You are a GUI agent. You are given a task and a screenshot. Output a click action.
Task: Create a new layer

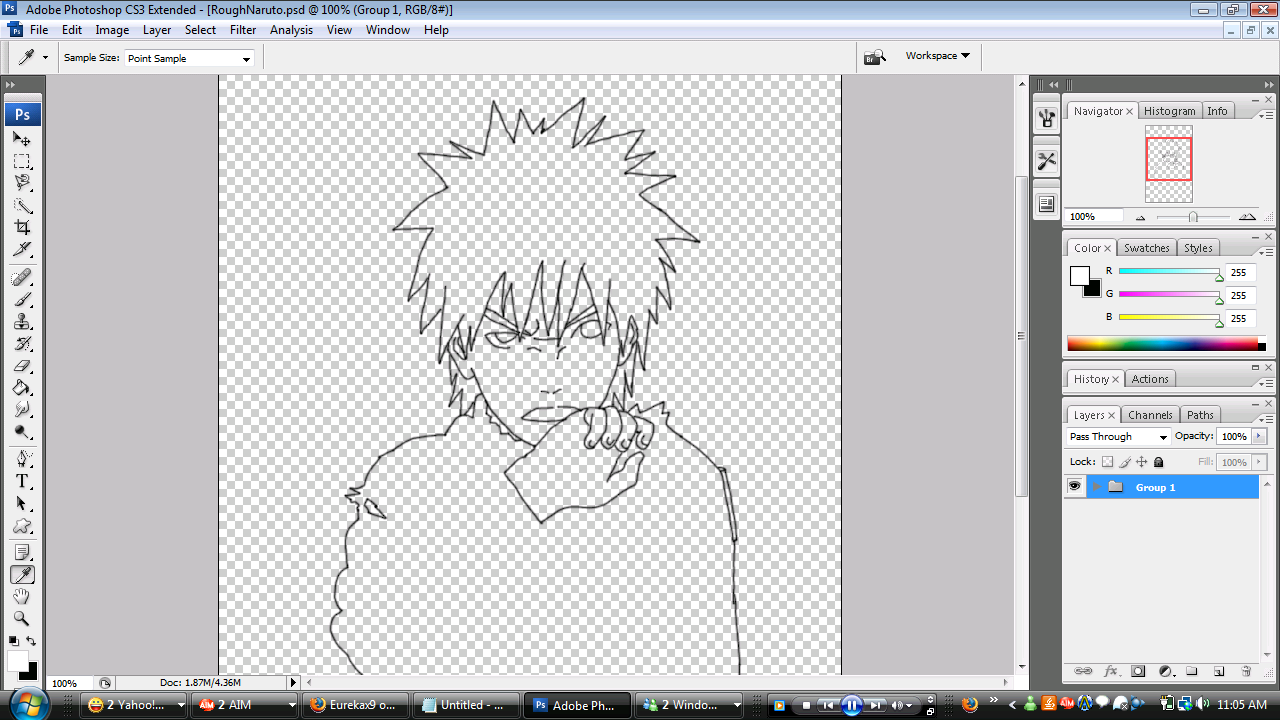1219,671
